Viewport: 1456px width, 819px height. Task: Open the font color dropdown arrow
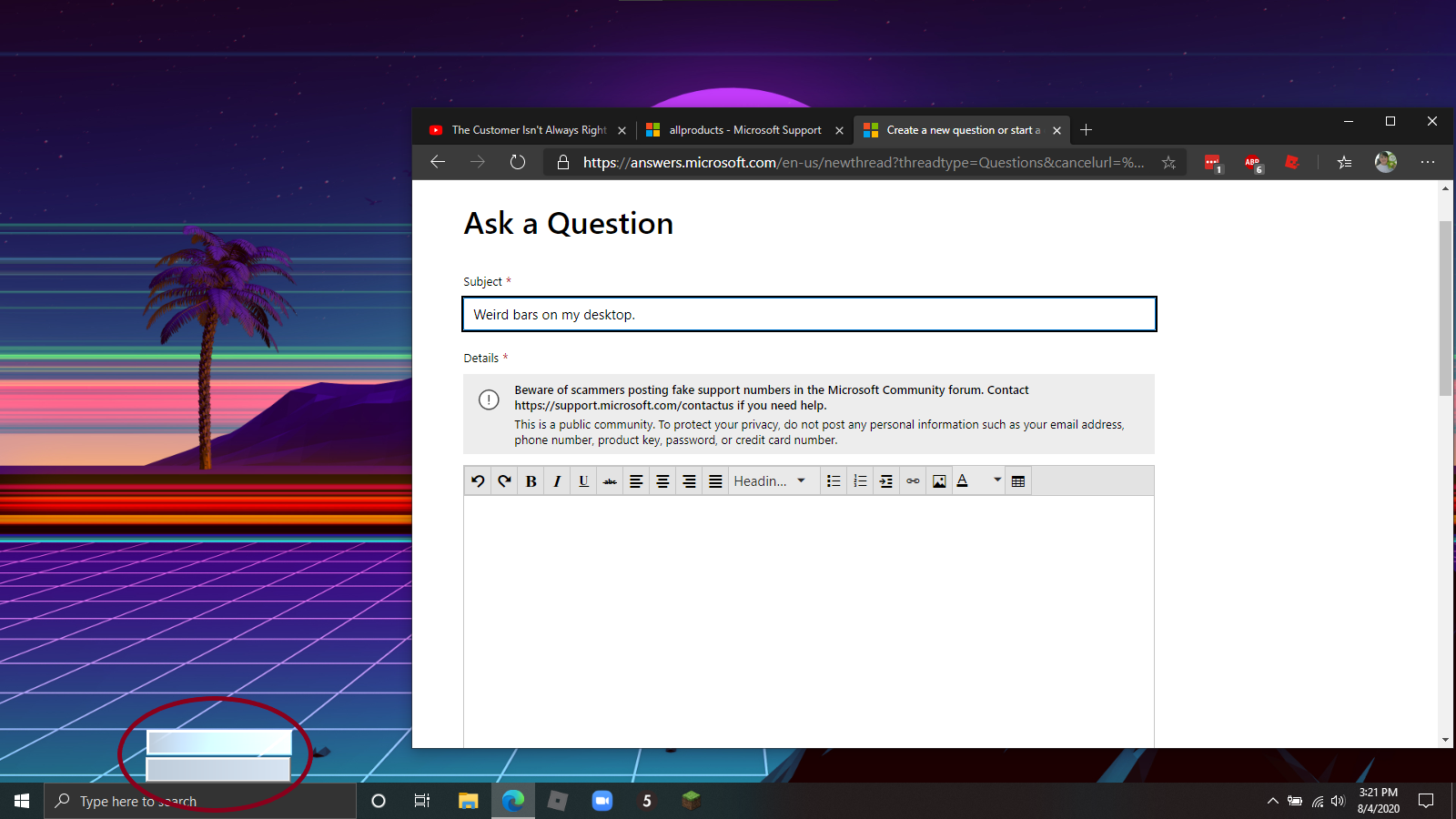(x=997, y=480)
